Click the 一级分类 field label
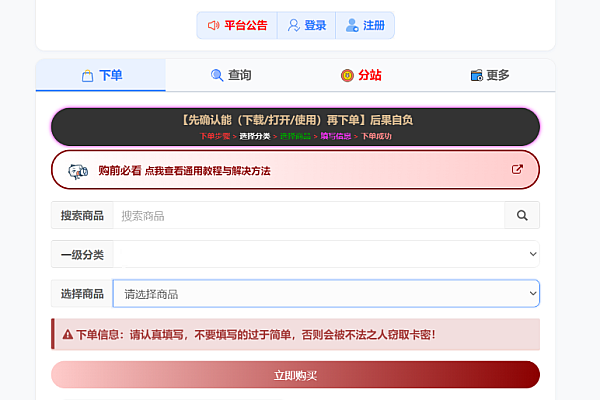The width and height of the screenshot is (600, 400). 82,255
